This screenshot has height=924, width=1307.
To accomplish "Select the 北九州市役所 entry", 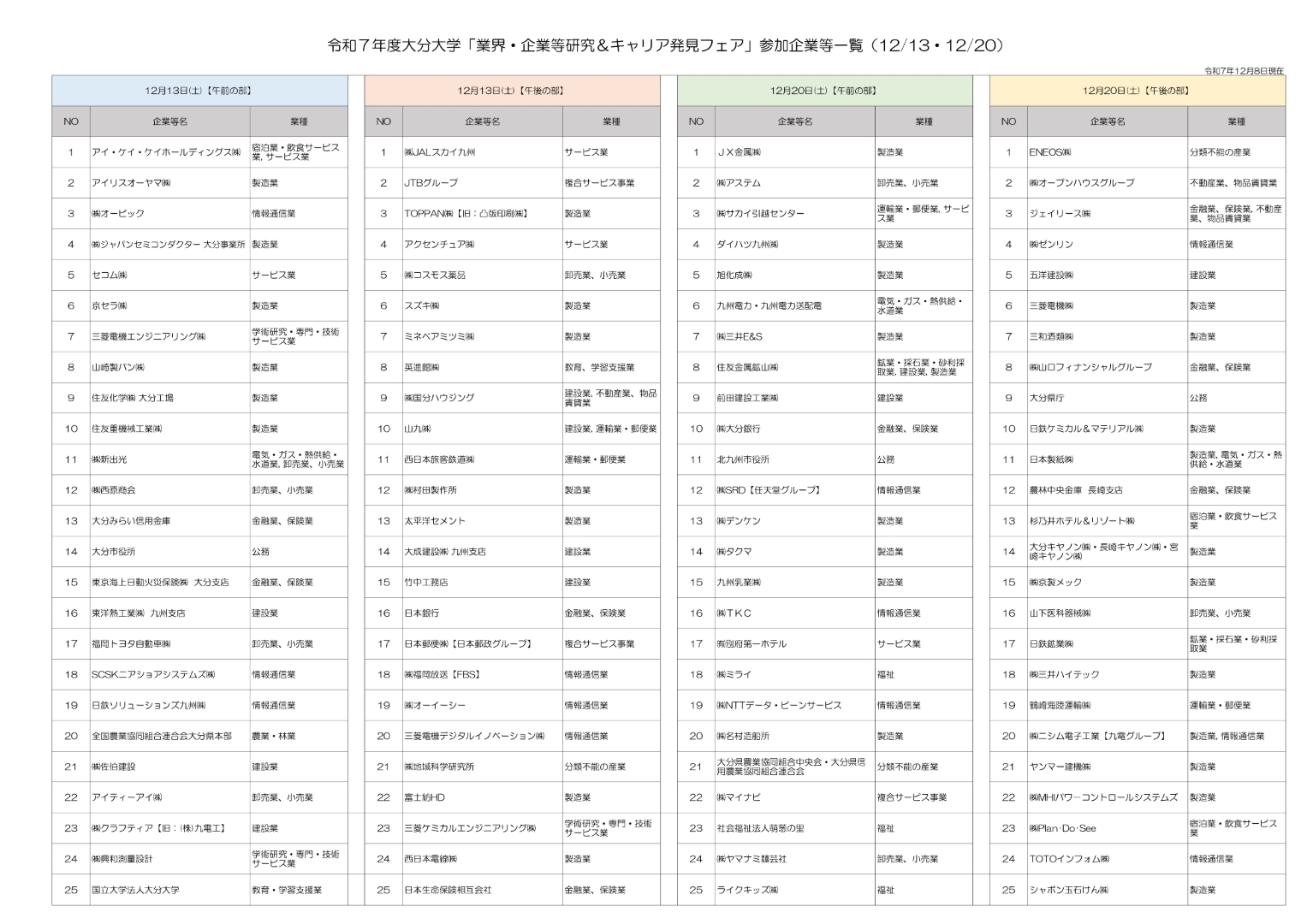I will tap(743, 459).
